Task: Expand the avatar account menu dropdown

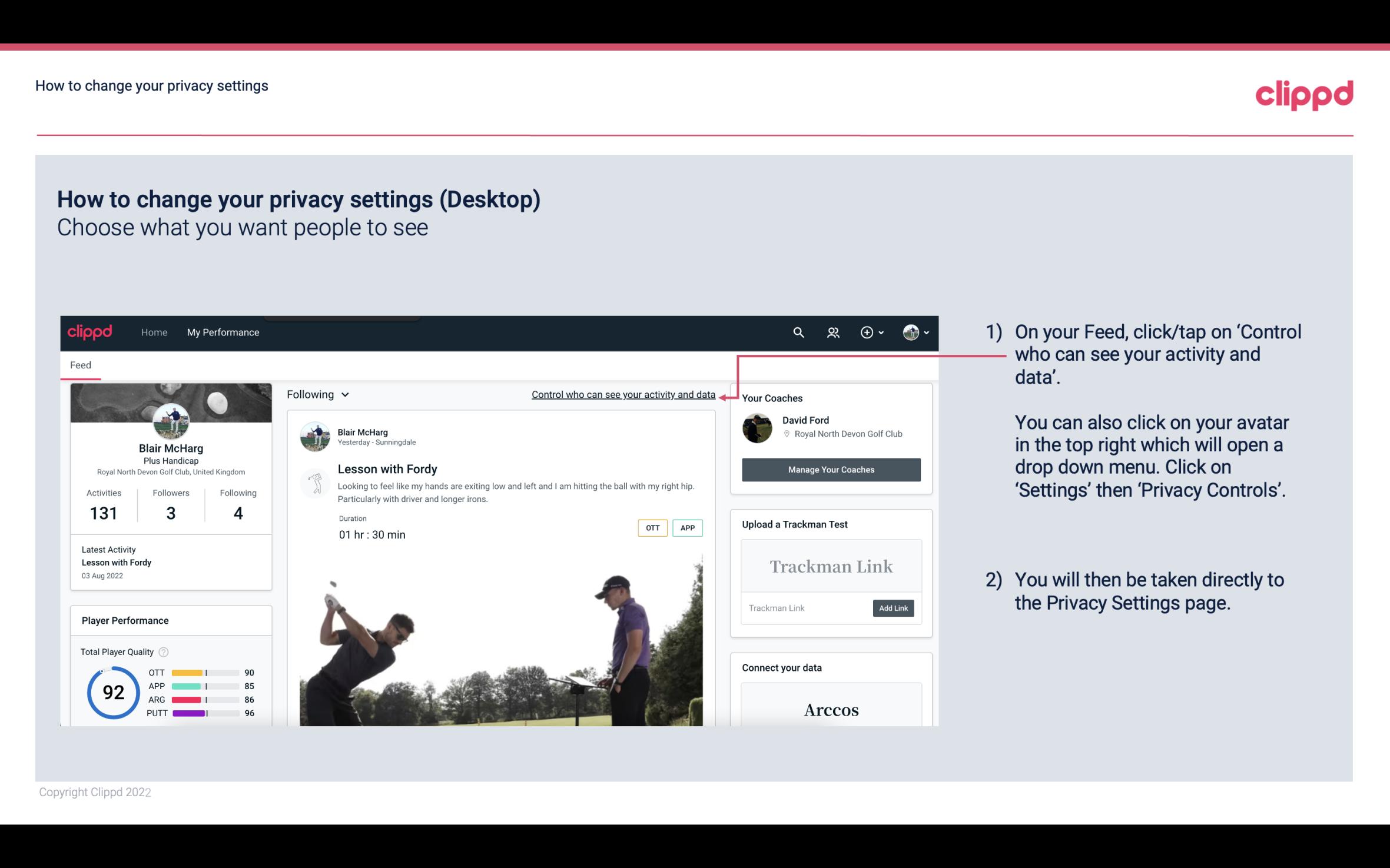Action: tap(913, 332)
